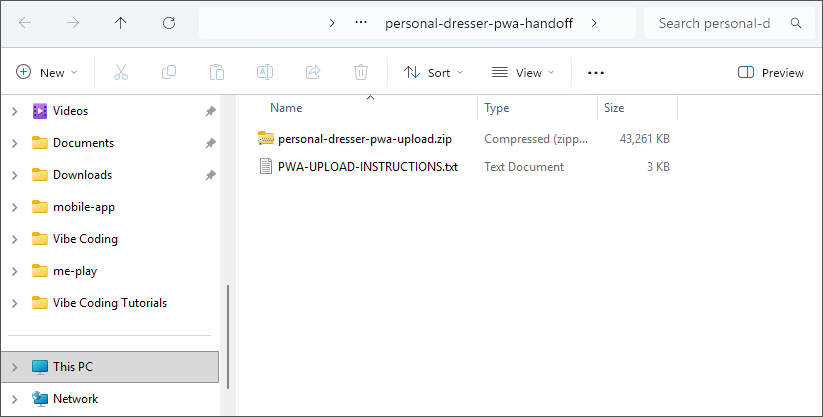Click the pin icon beside Documents
This screenshot has height=417, width=823.
click(x=210, y=143)
